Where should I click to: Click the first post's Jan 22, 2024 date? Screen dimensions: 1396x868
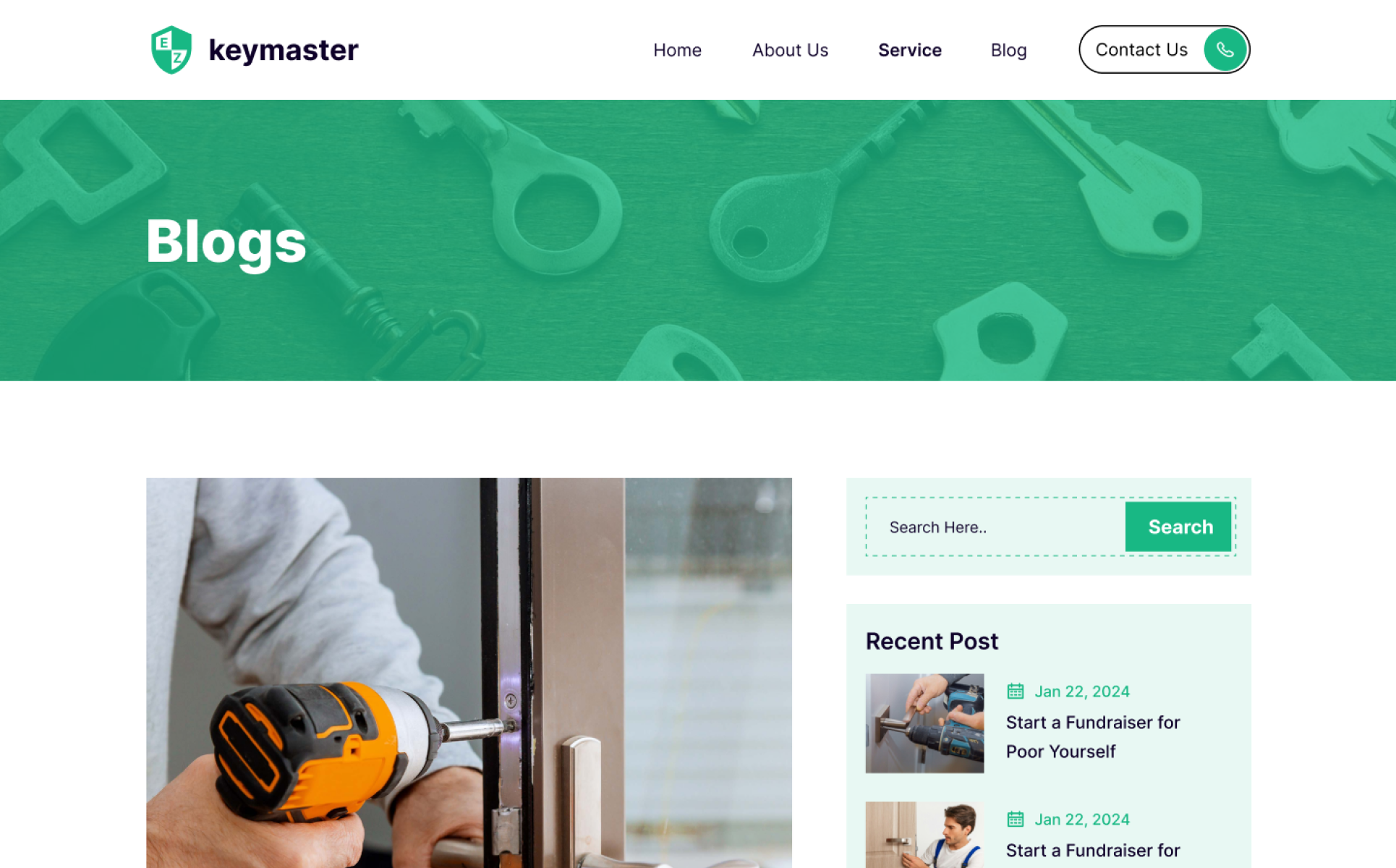1081,692
